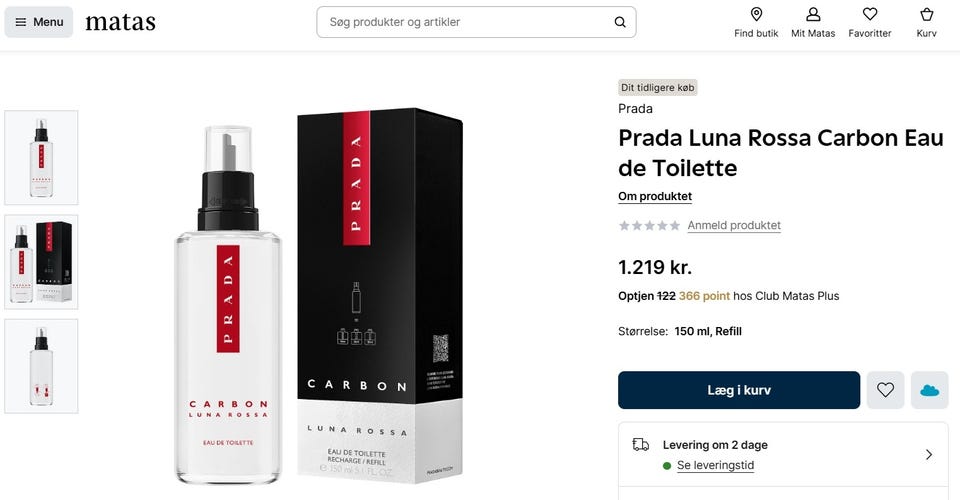The height and width of the screenshot is (500, 960).
Task: Open Se leveringstid link
Action: tap(715, 465)
